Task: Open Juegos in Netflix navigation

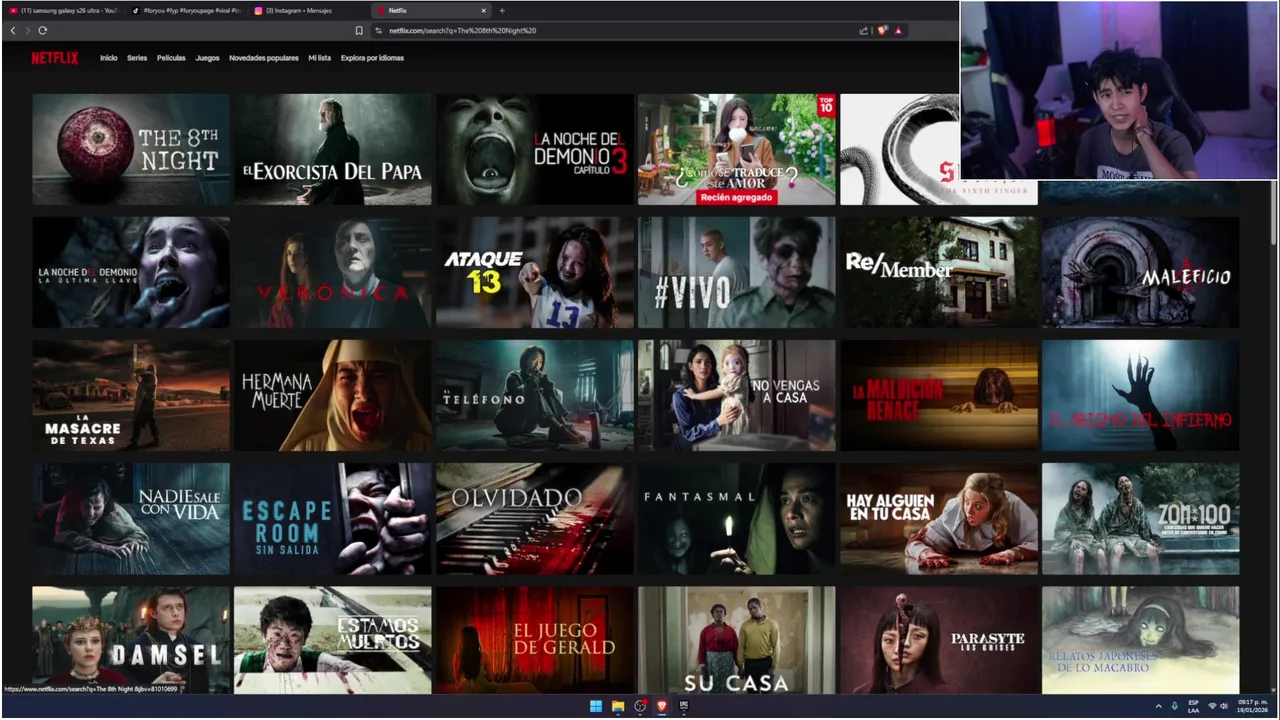Action: pos(207,58)
